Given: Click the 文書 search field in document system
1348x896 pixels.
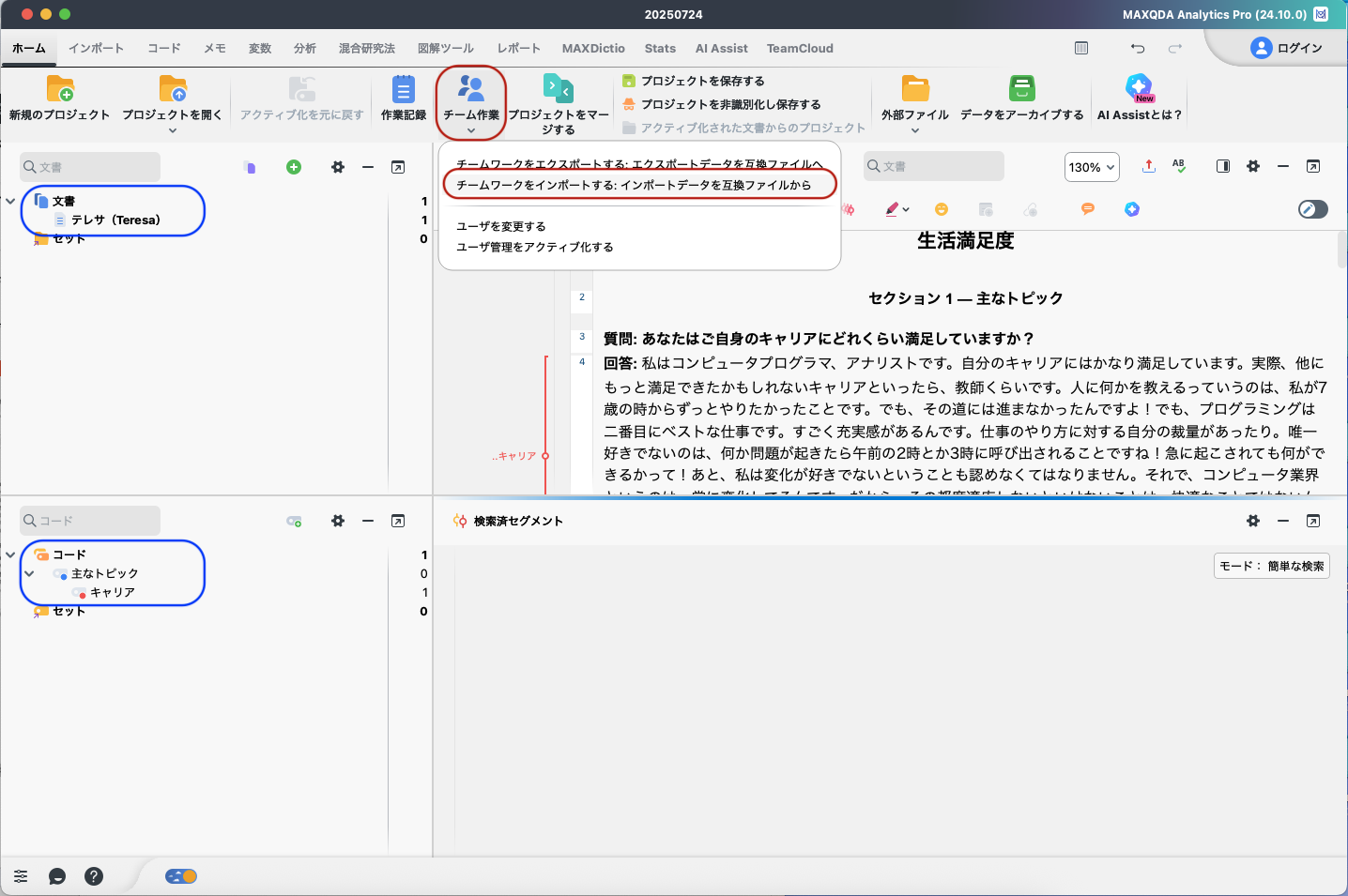Looking at the screenshot, I should coord(90,167).
